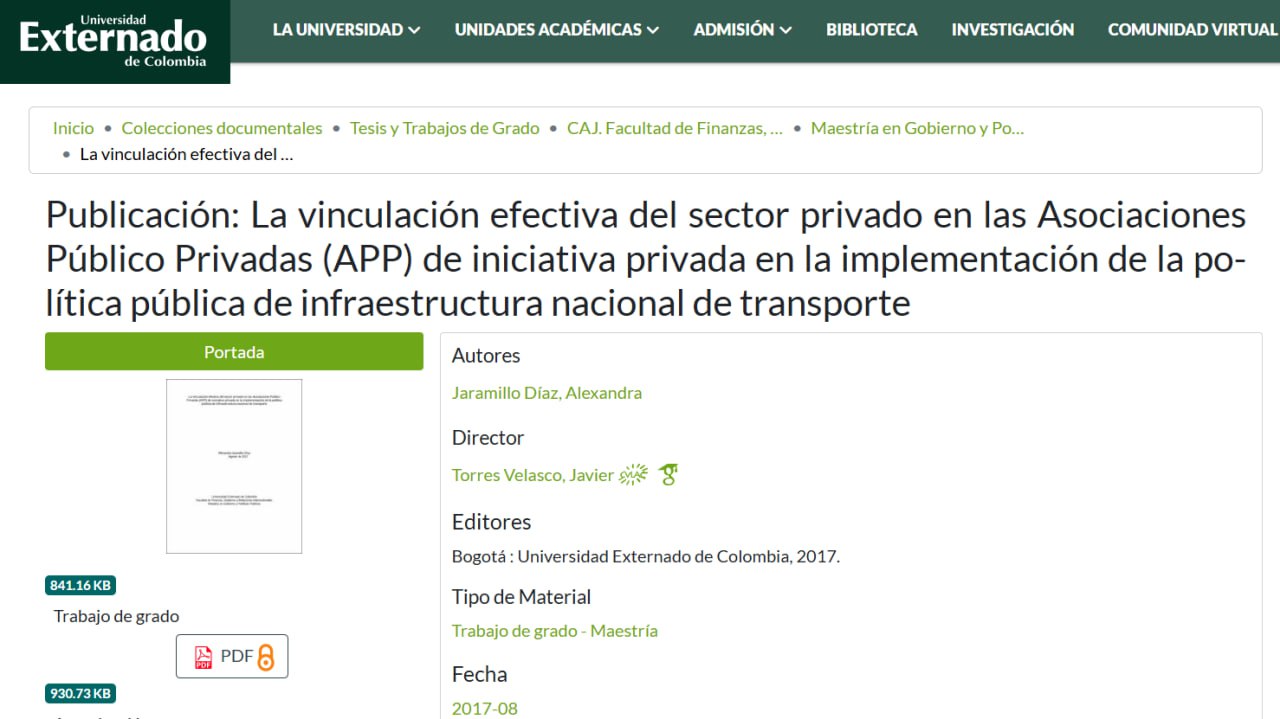
Task: Select Comunidad Virtual in the top navigation
Action: point(1192,30)
